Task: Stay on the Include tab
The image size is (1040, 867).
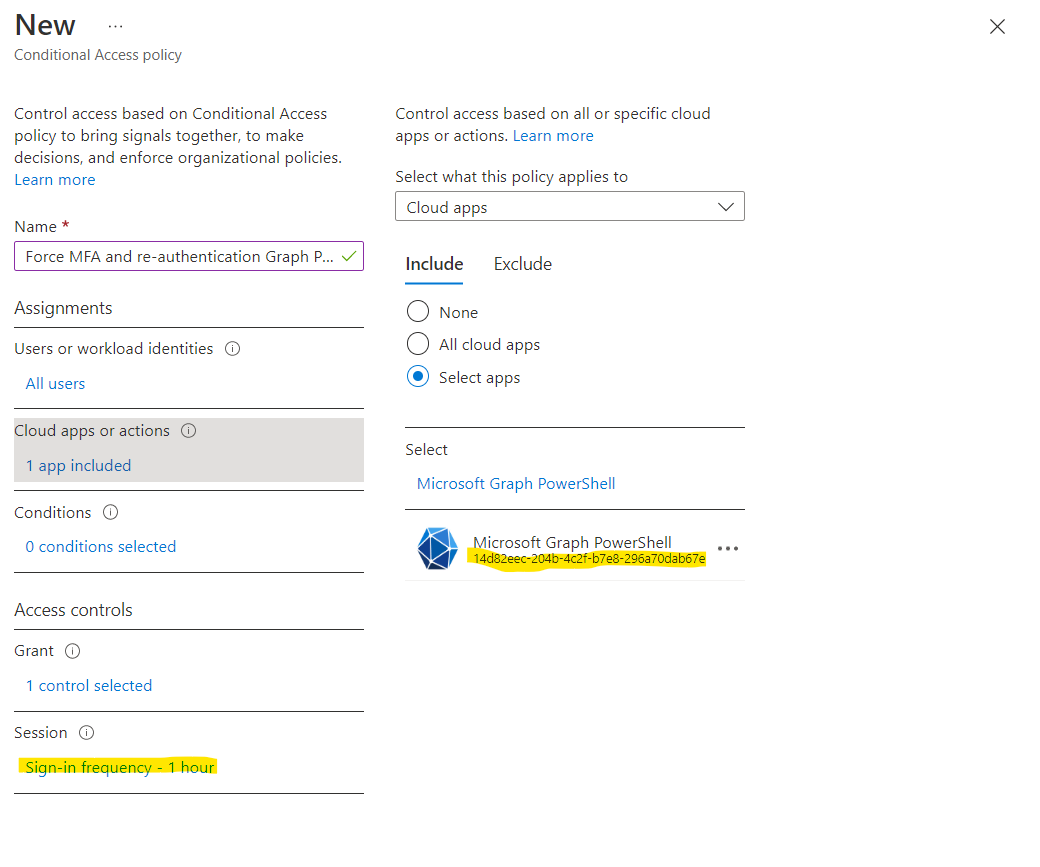Action: (433, 263)
